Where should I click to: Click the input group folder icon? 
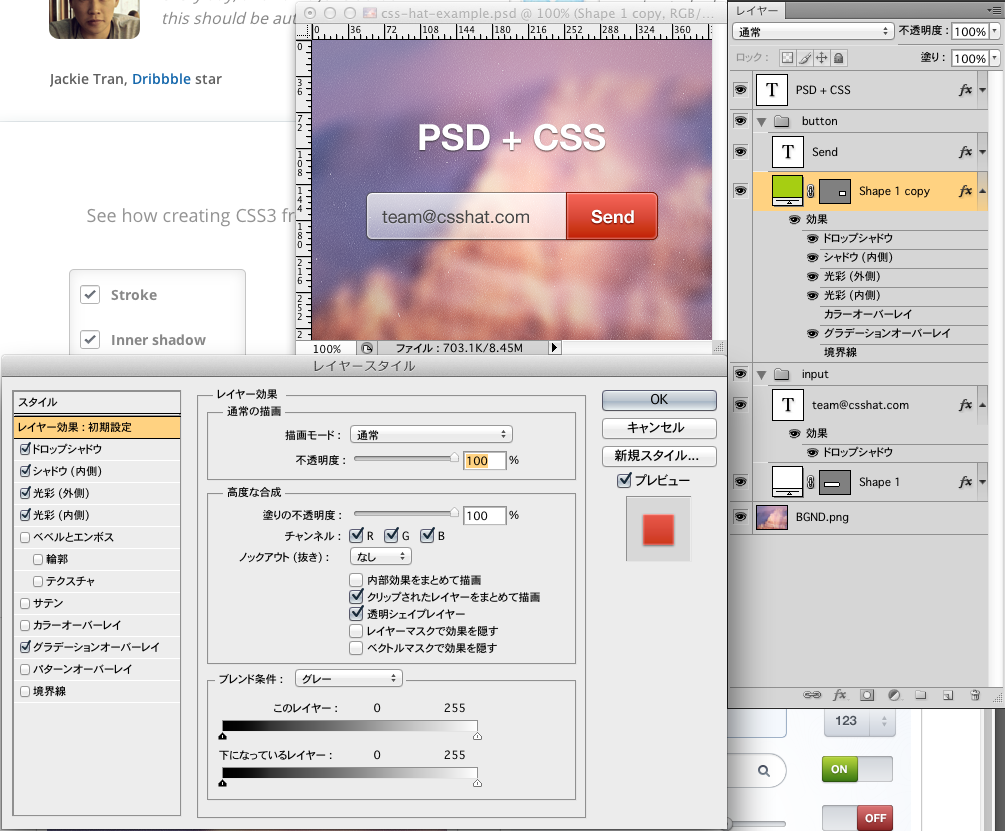[781, 374]
